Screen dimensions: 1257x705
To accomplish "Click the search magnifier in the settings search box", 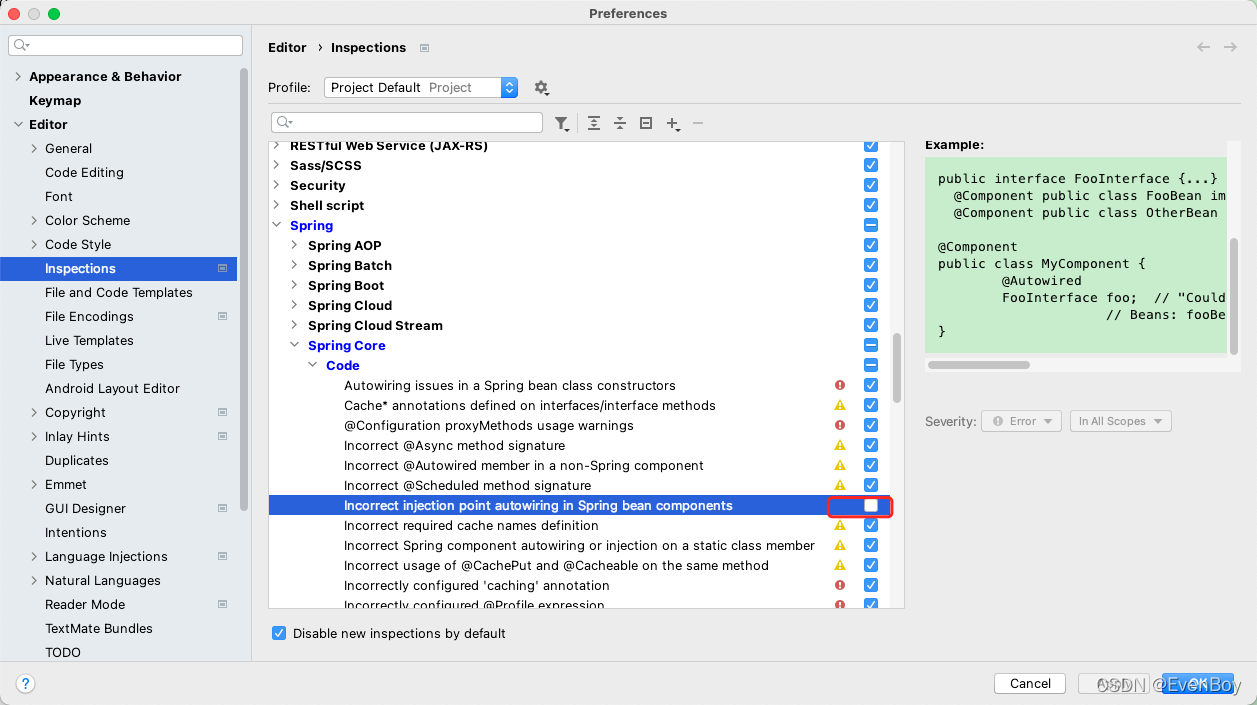I will click(21, 46).
